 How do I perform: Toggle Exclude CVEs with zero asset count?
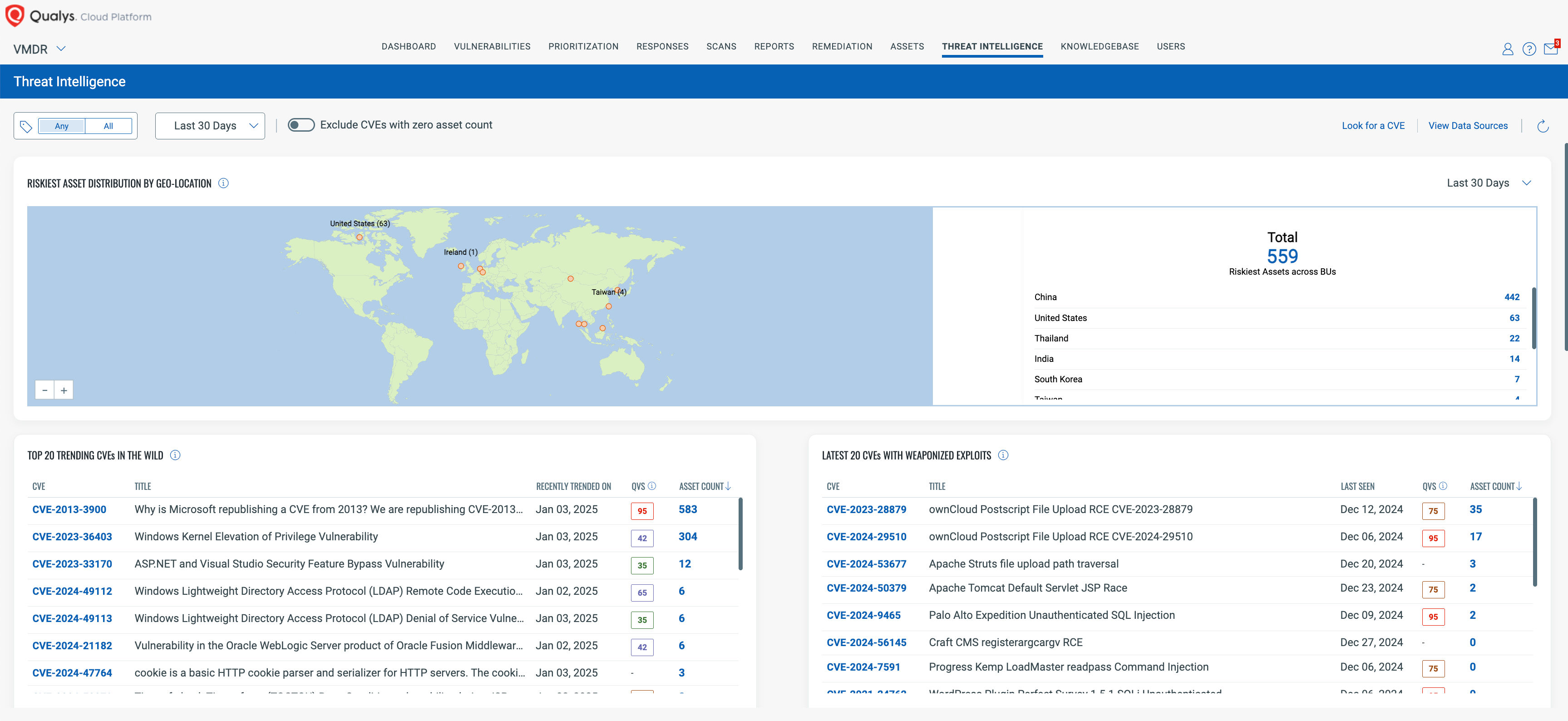[301, 125]
